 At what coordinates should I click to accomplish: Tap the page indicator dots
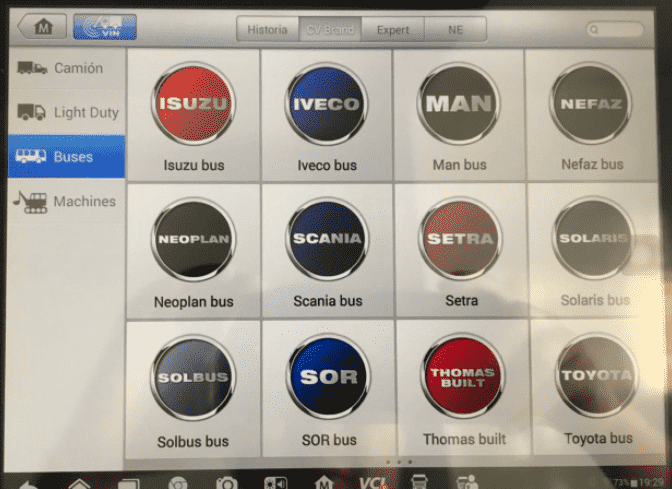pyautogui.click(x=399, y=462)
